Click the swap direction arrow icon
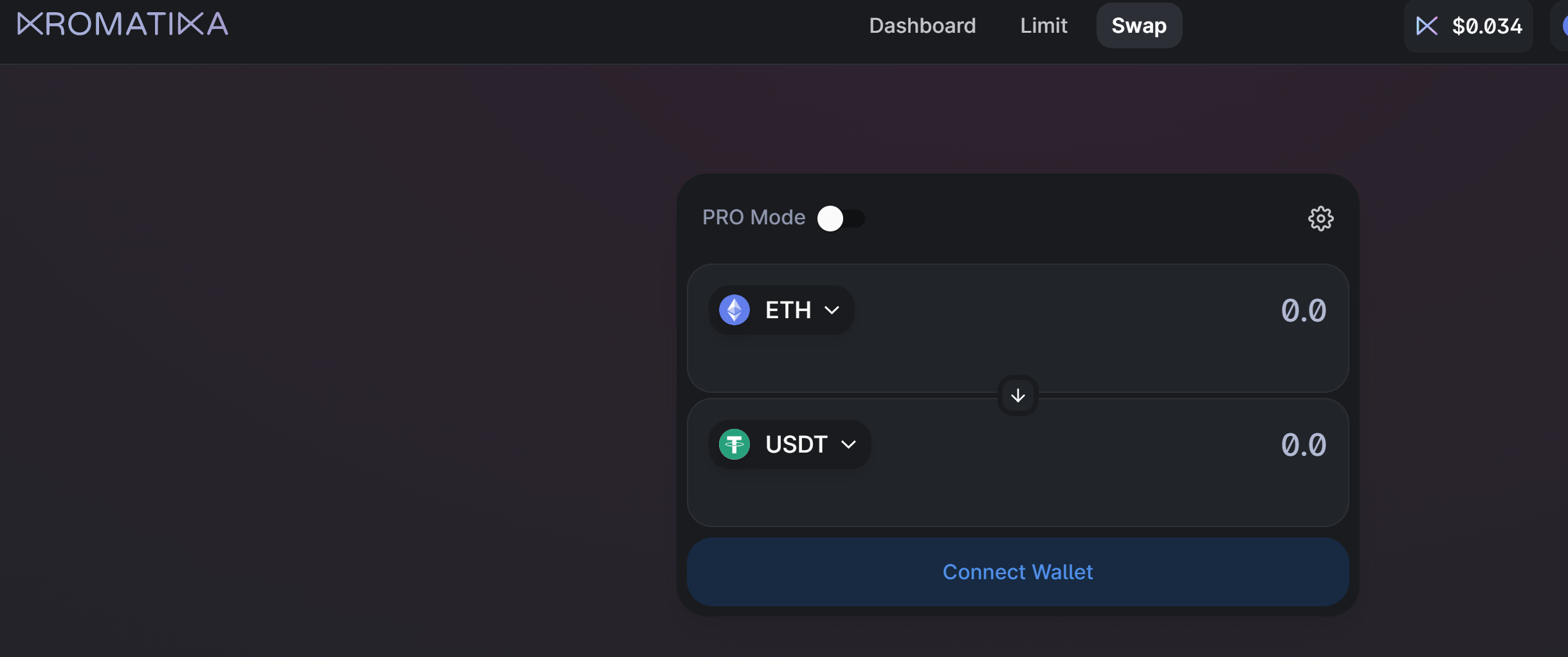This screenshot has width=1568, height=657. pyautogui.click(x=1017, y=395)
